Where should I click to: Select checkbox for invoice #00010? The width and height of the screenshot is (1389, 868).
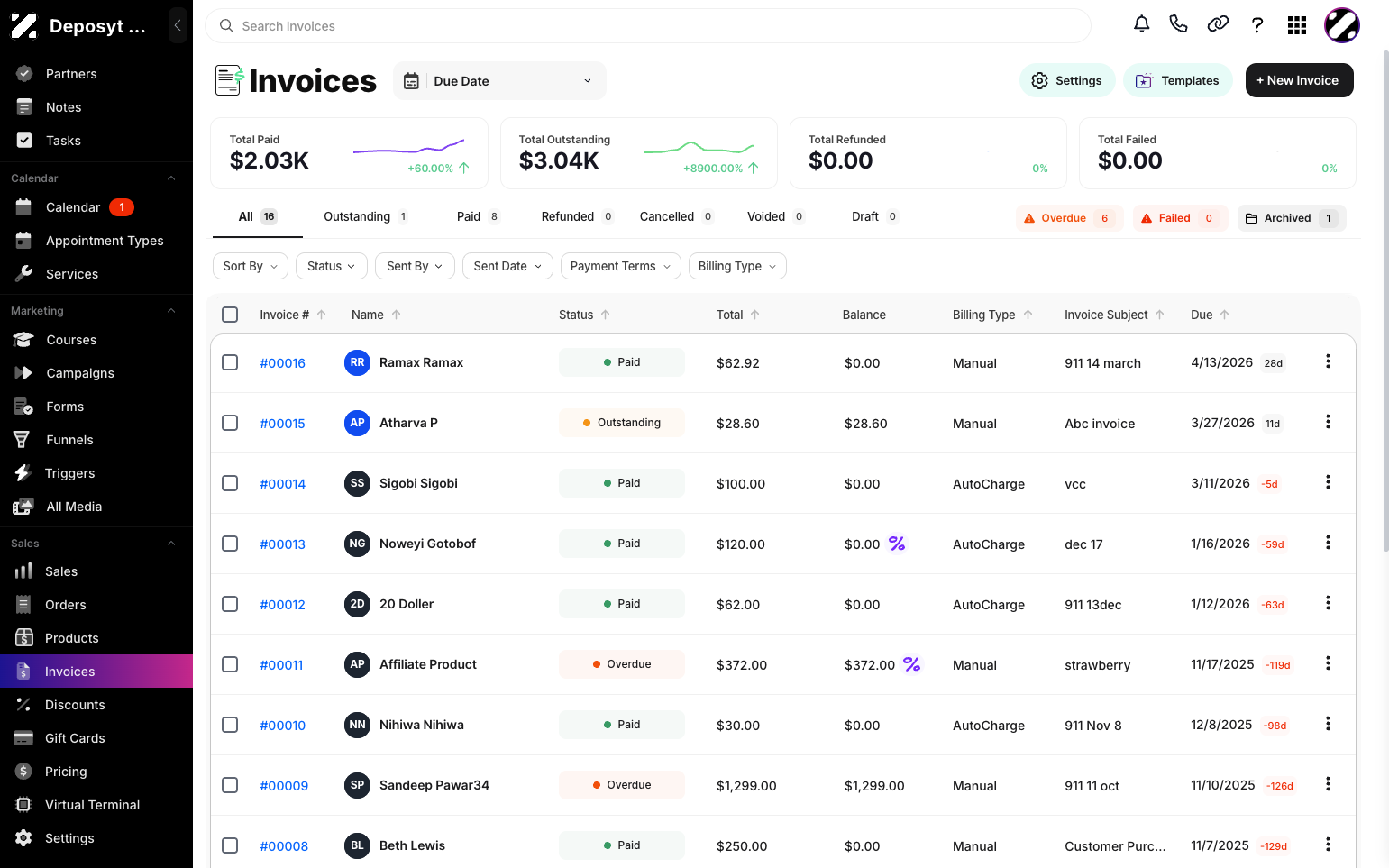click(x=230, y=725)
